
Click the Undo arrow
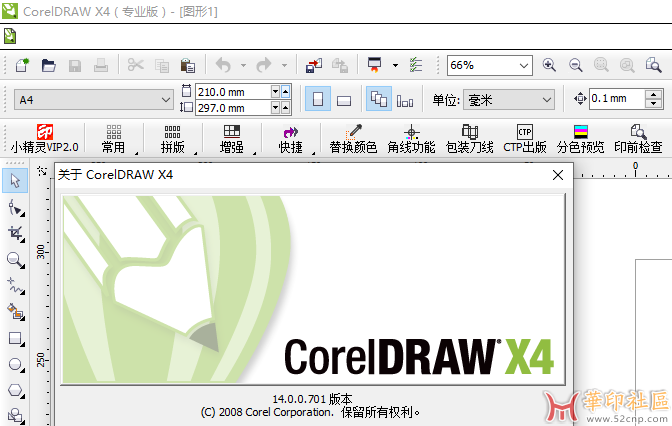point(223,65)
